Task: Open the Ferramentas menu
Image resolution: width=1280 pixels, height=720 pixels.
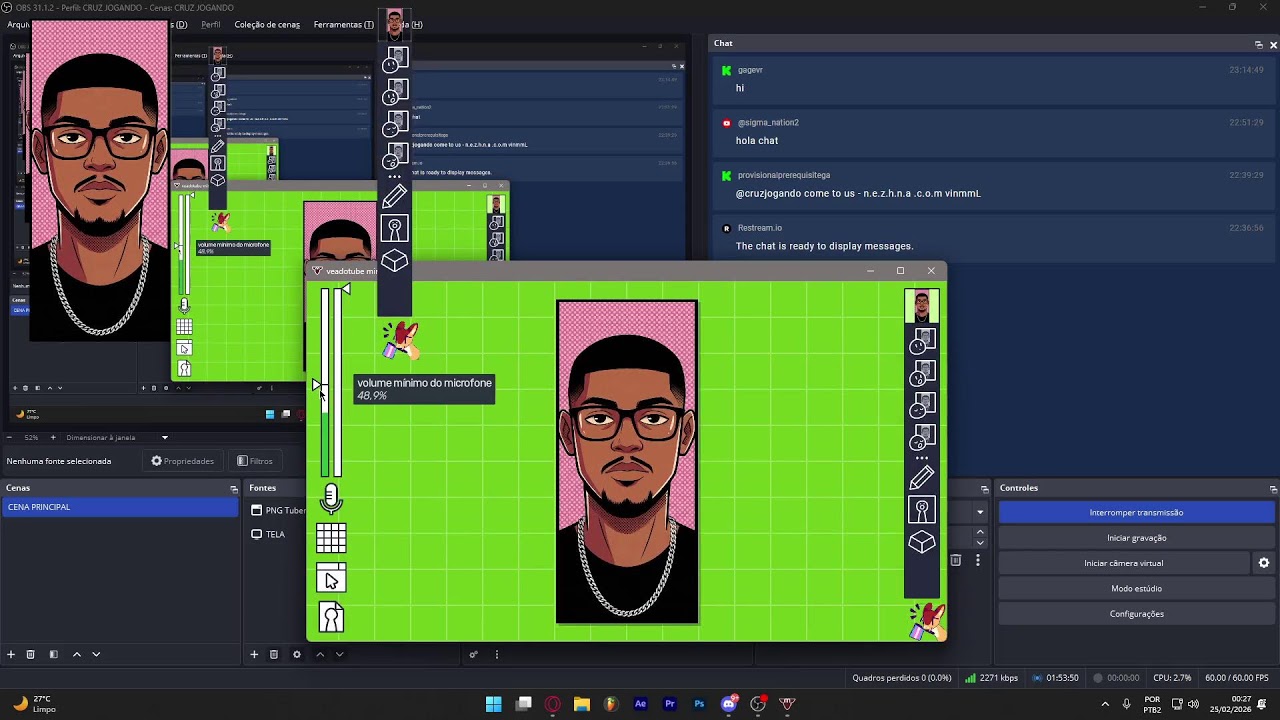Action: pyautogui.click(x=344, y=24)
